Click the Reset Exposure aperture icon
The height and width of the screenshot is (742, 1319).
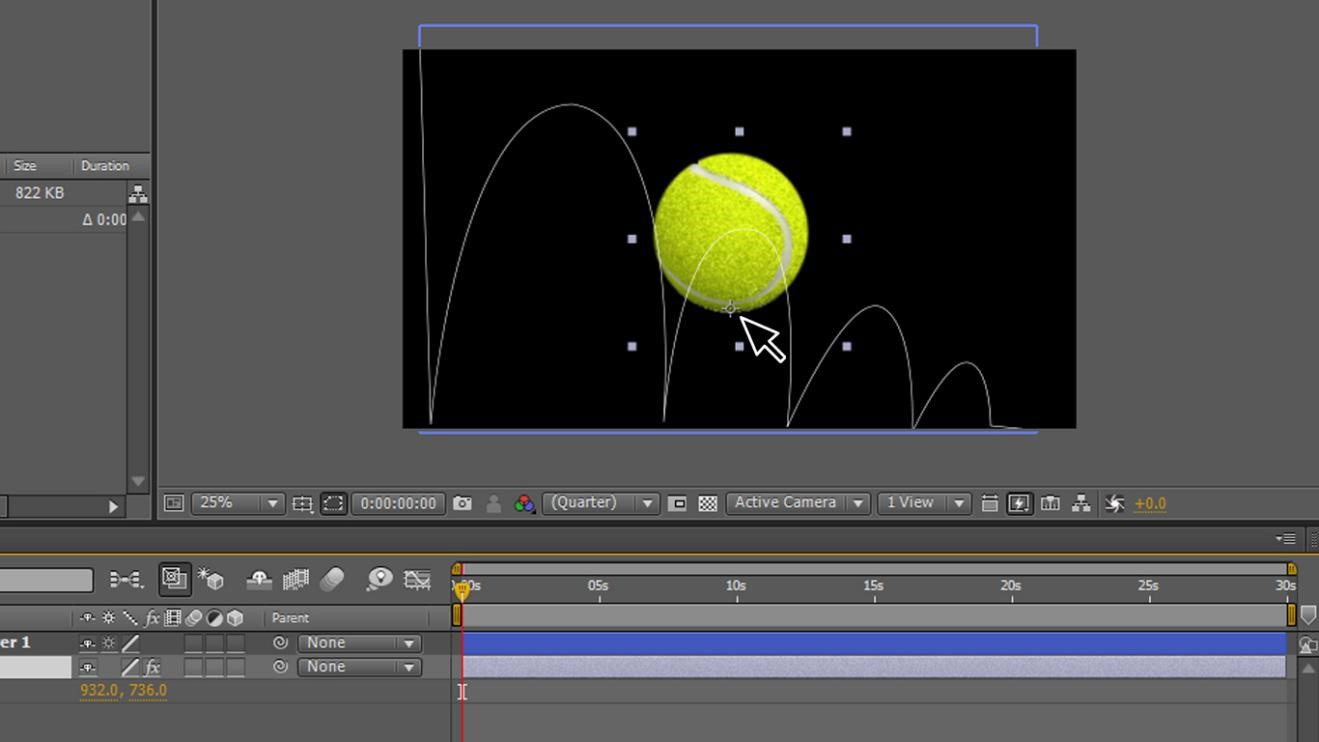(1114, 504)
